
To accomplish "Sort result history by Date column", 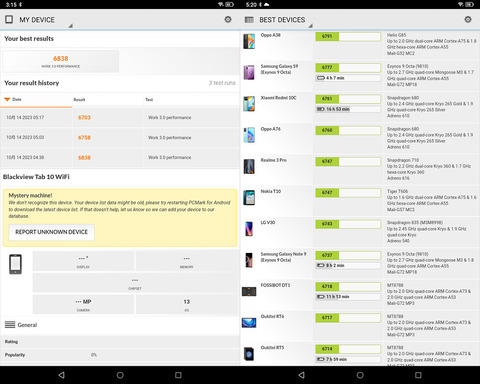I will click(x=36, y=99).
